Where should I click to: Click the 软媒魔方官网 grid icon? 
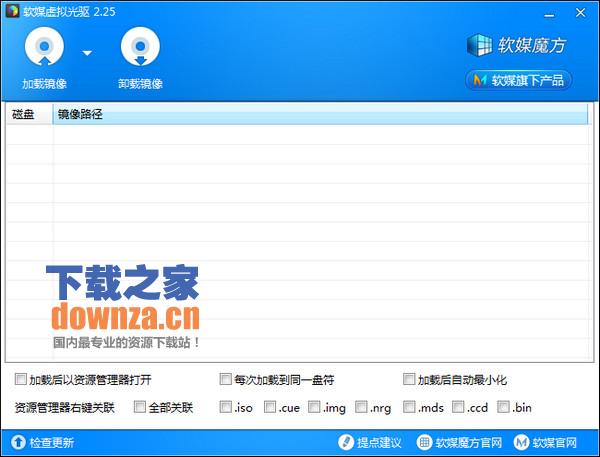coord(424,442)
